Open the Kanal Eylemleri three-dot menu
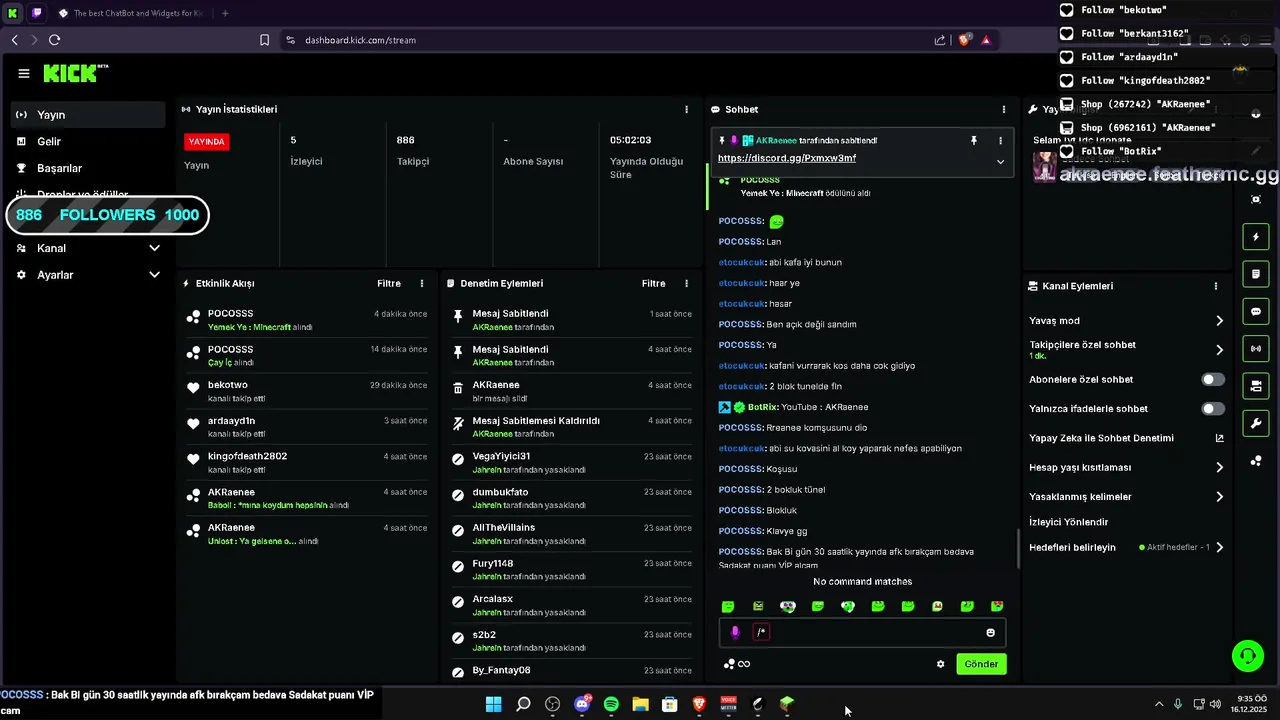 (1216, 286)
